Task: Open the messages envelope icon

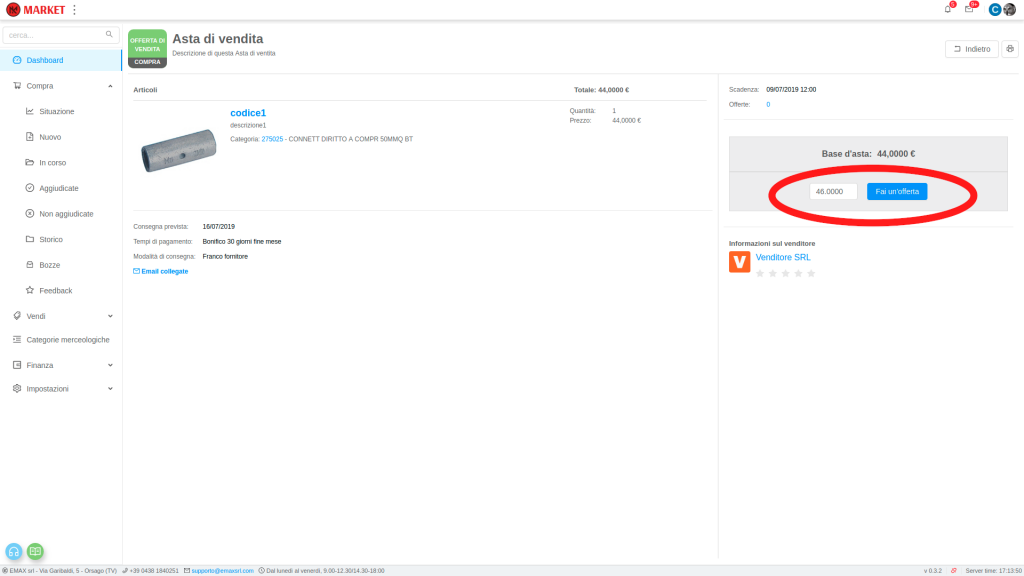Action: pyautogui.click(x=968, y=9)
